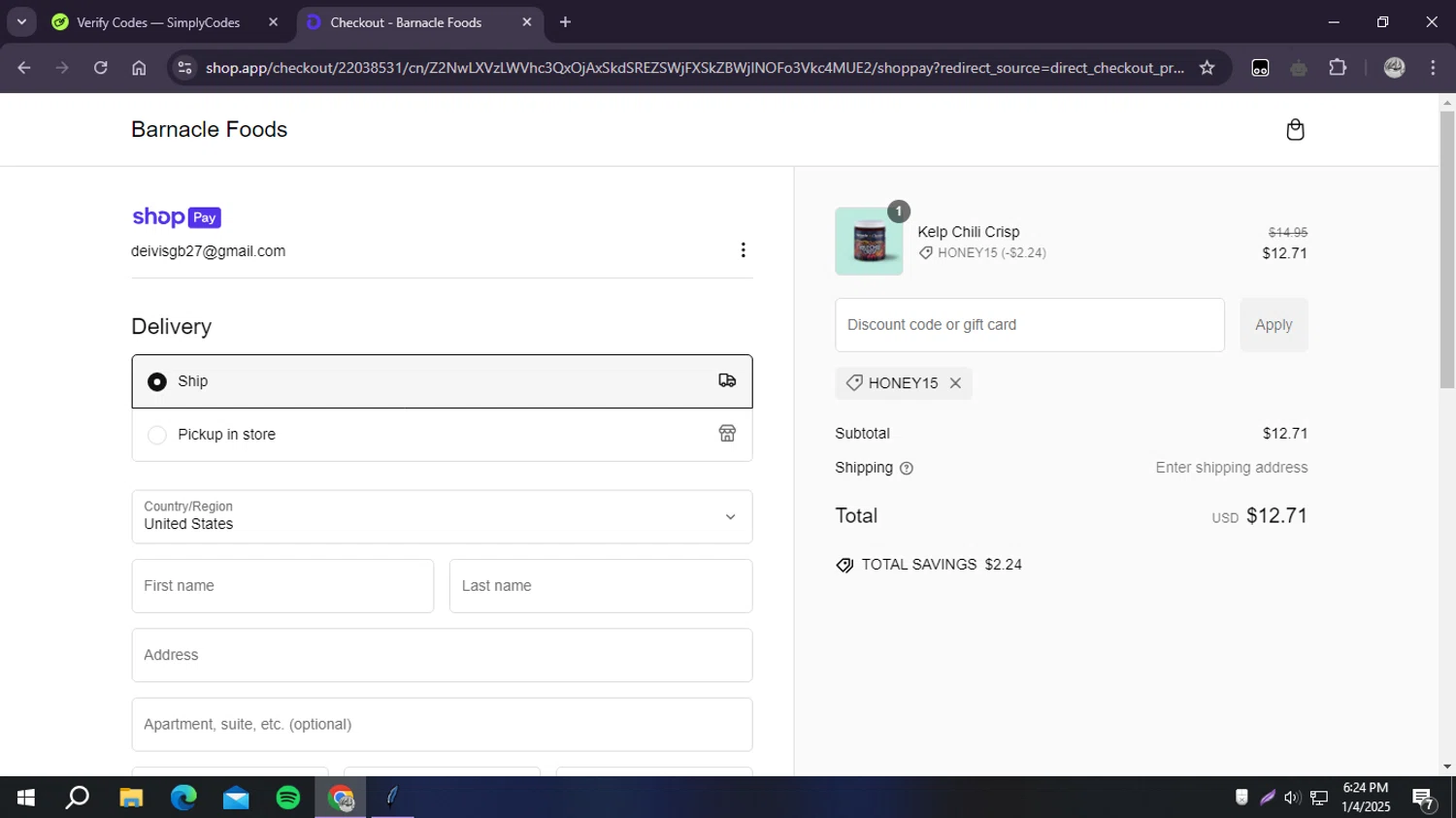Click the Barnacle Foods store name
The height and width of the screenshot is (818, 1456).
coord(210,130)
